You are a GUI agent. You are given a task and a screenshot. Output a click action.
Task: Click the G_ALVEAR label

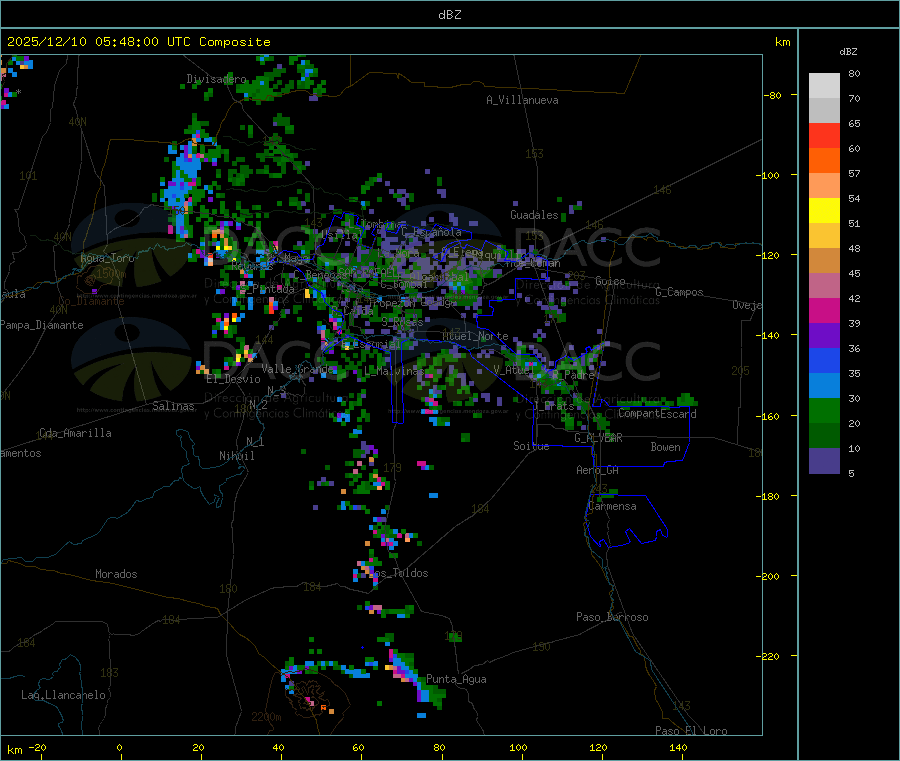tap(598, 438)
